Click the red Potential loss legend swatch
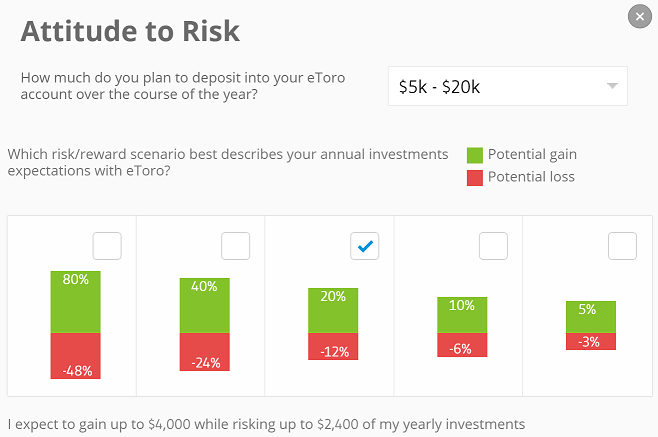658x437 pixels. coord(475,178)
